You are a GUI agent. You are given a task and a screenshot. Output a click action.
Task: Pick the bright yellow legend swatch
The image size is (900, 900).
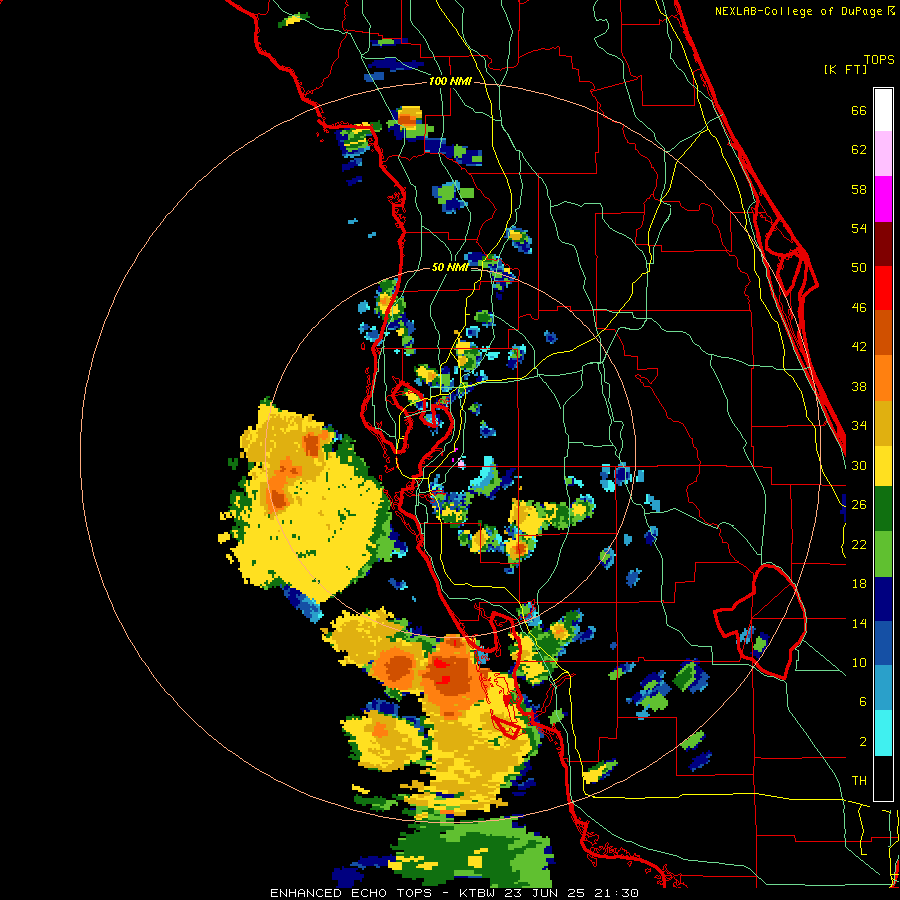pyautogui.click(x=883, y=466)
